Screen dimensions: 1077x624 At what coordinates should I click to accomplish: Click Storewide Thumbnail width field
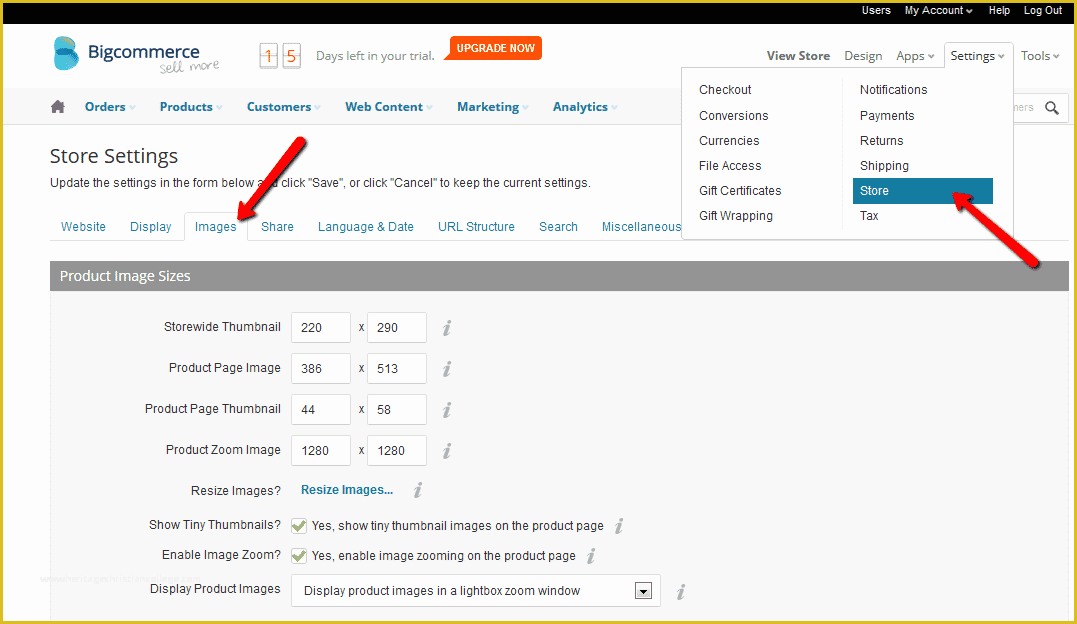(321, 328)
